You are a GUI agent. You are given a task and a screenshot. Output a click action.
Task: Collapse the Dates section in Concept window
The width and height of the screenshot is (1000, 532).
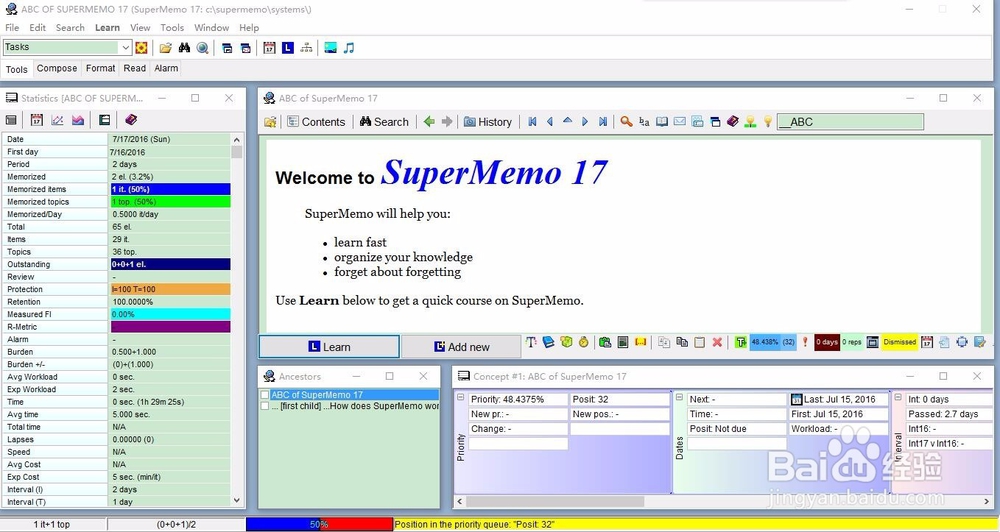(x=679, y=398)
